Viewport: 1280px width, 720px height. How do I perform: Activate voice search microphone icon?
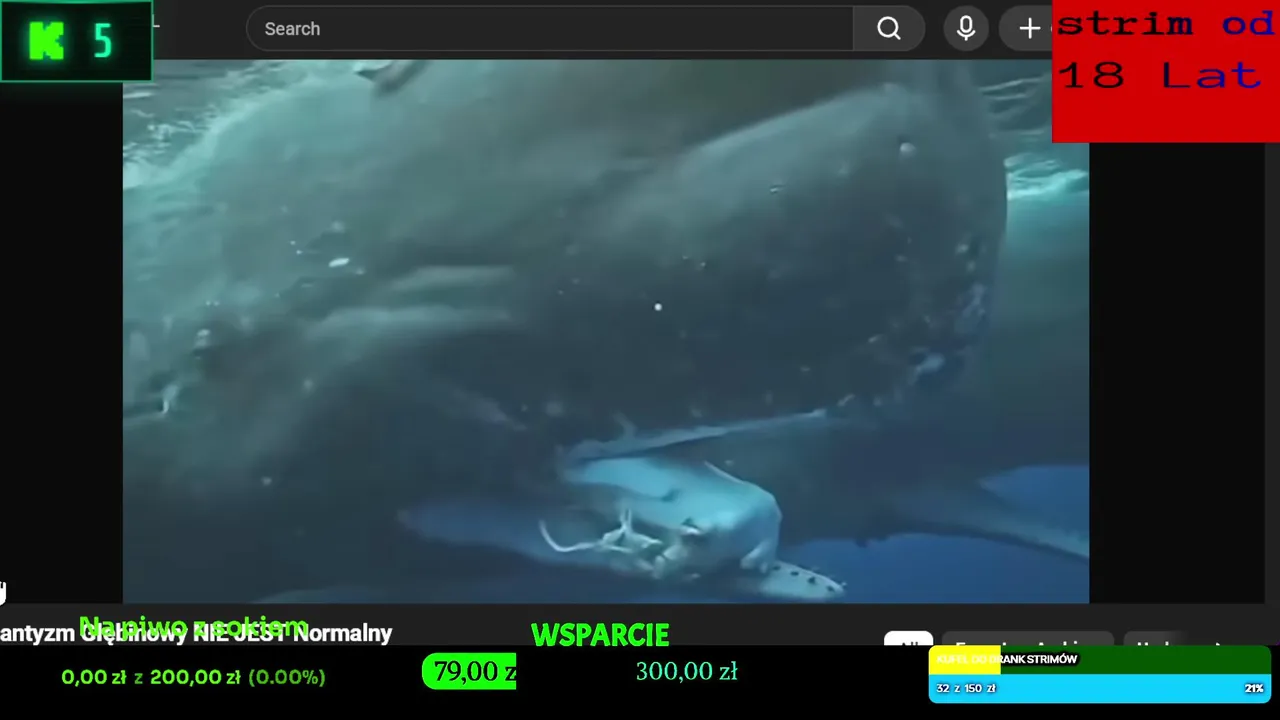click(966, 29)
